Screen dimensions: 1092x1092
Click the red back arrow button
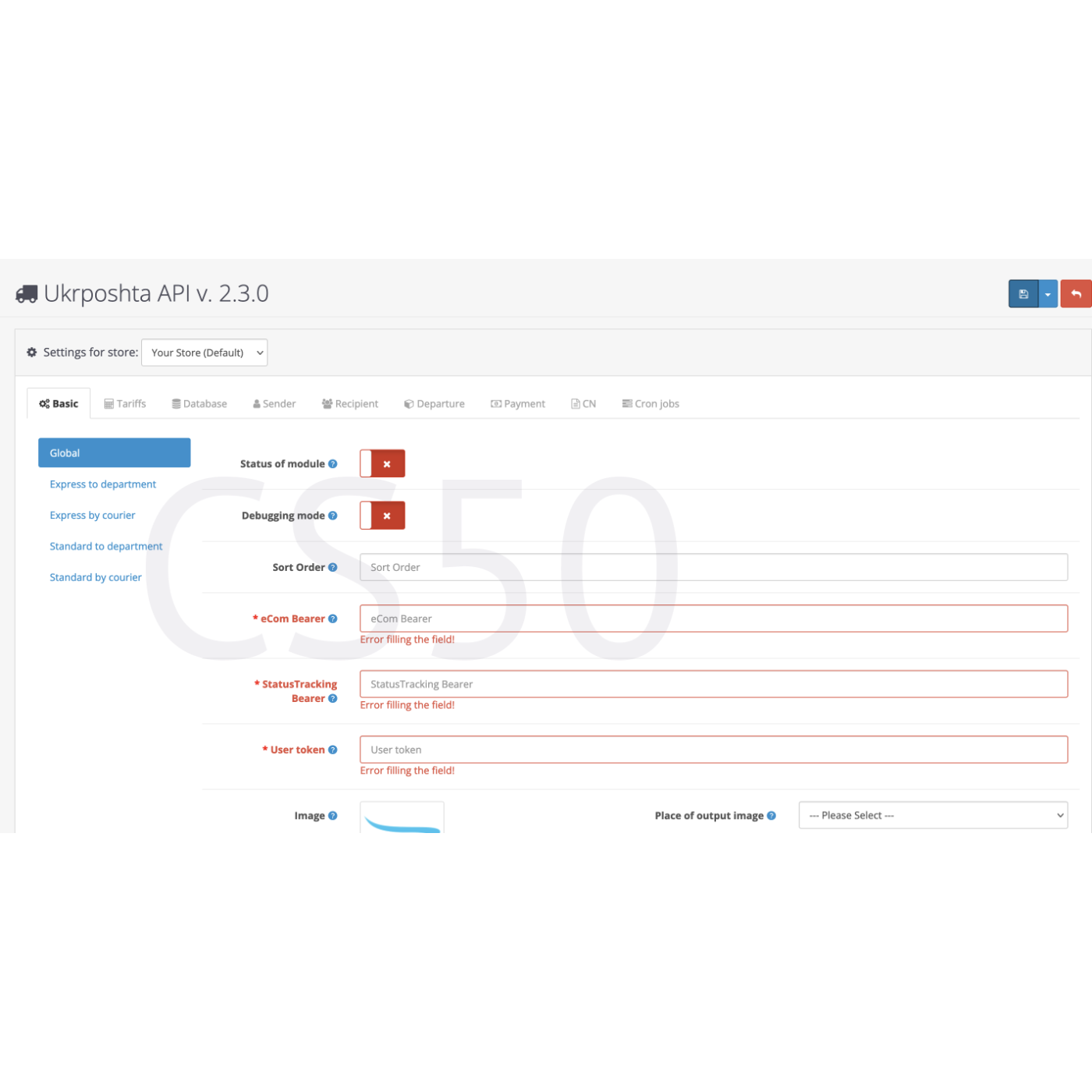point(1076,294)
